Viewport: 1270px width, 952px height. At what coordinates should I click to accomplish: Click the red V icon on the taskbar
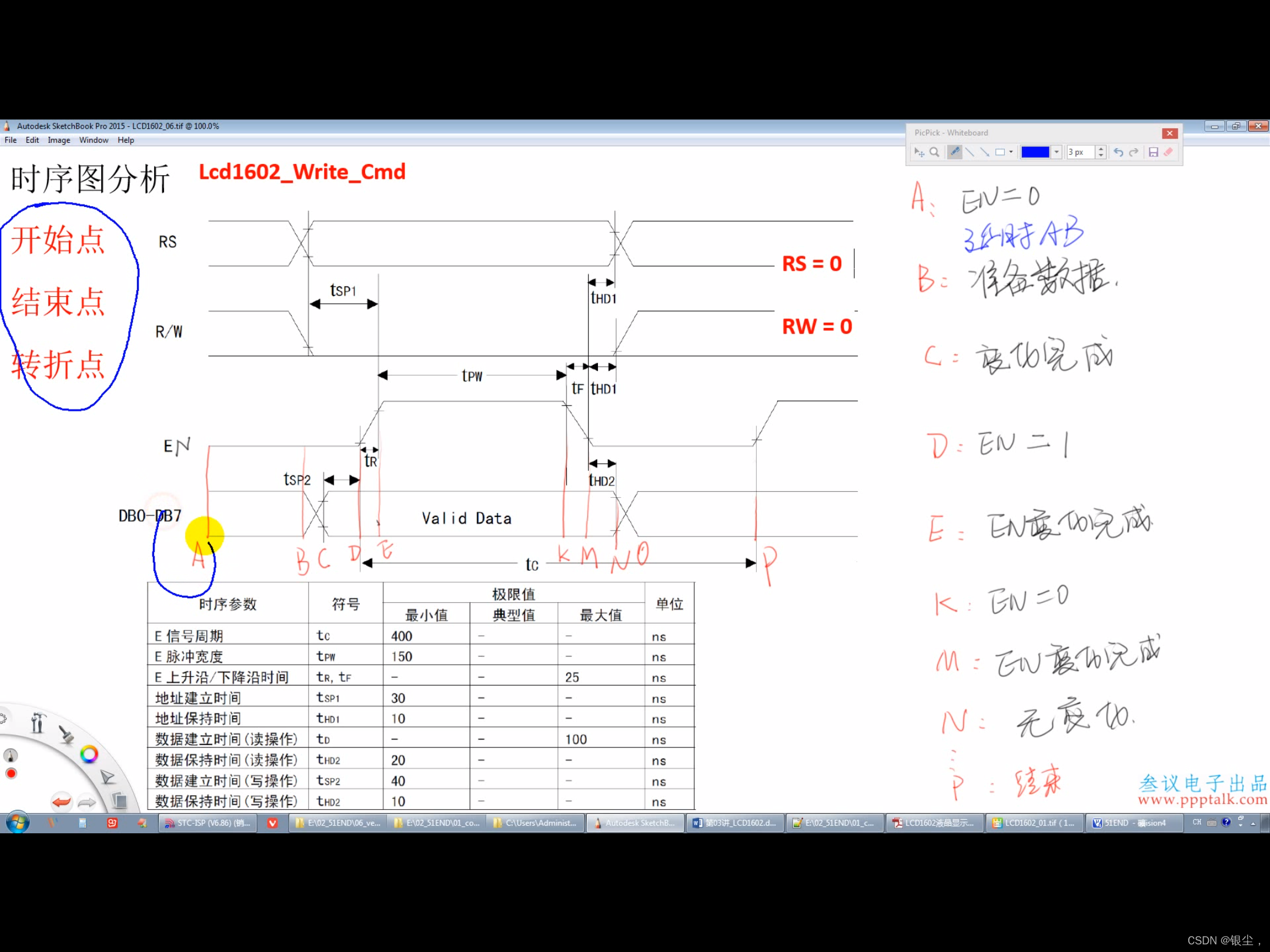[272, 823]
